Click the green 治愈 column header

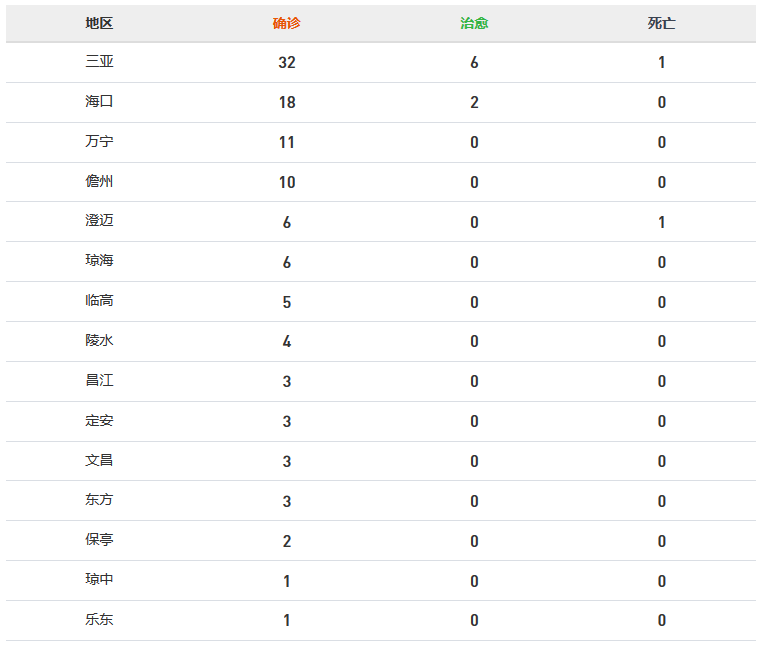point(474,23)
